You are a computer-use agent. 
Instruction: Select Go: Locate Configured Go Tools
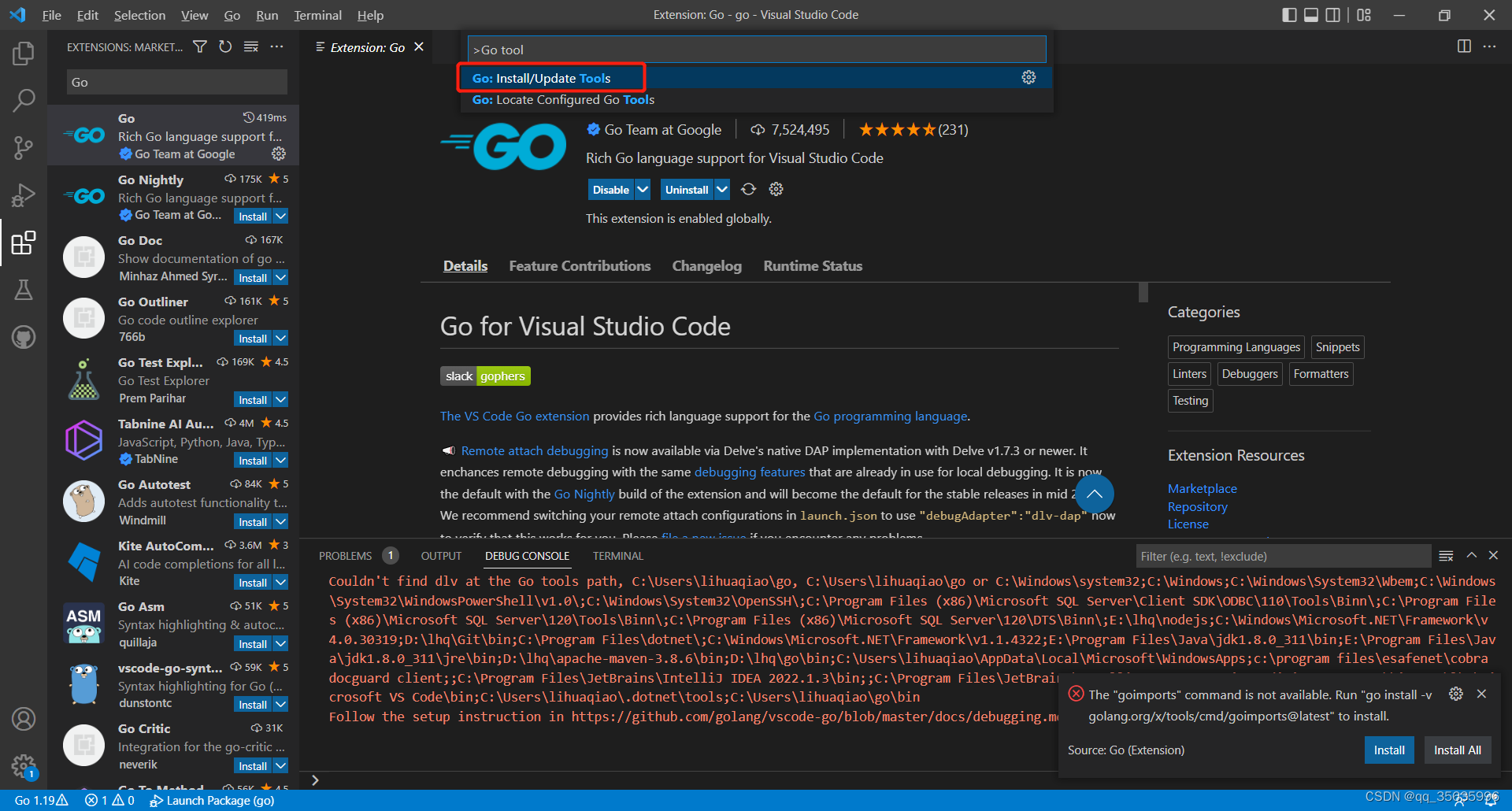(756, 99)
